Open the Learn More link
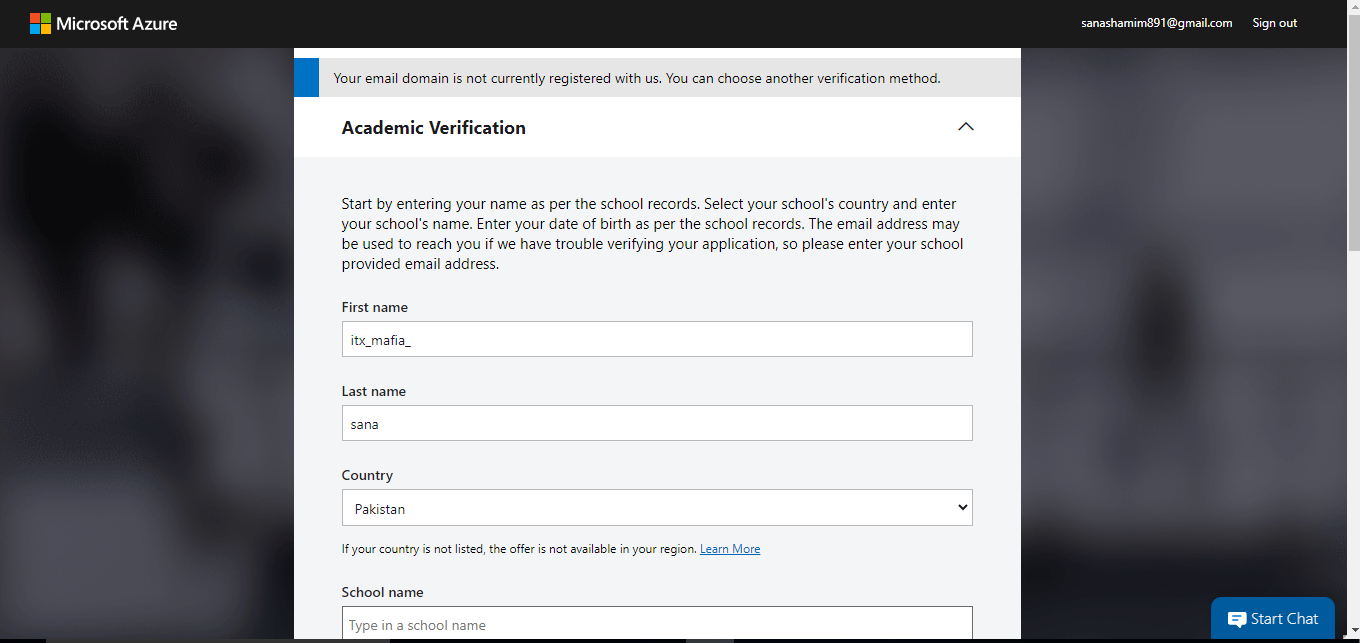 (729, 548)
